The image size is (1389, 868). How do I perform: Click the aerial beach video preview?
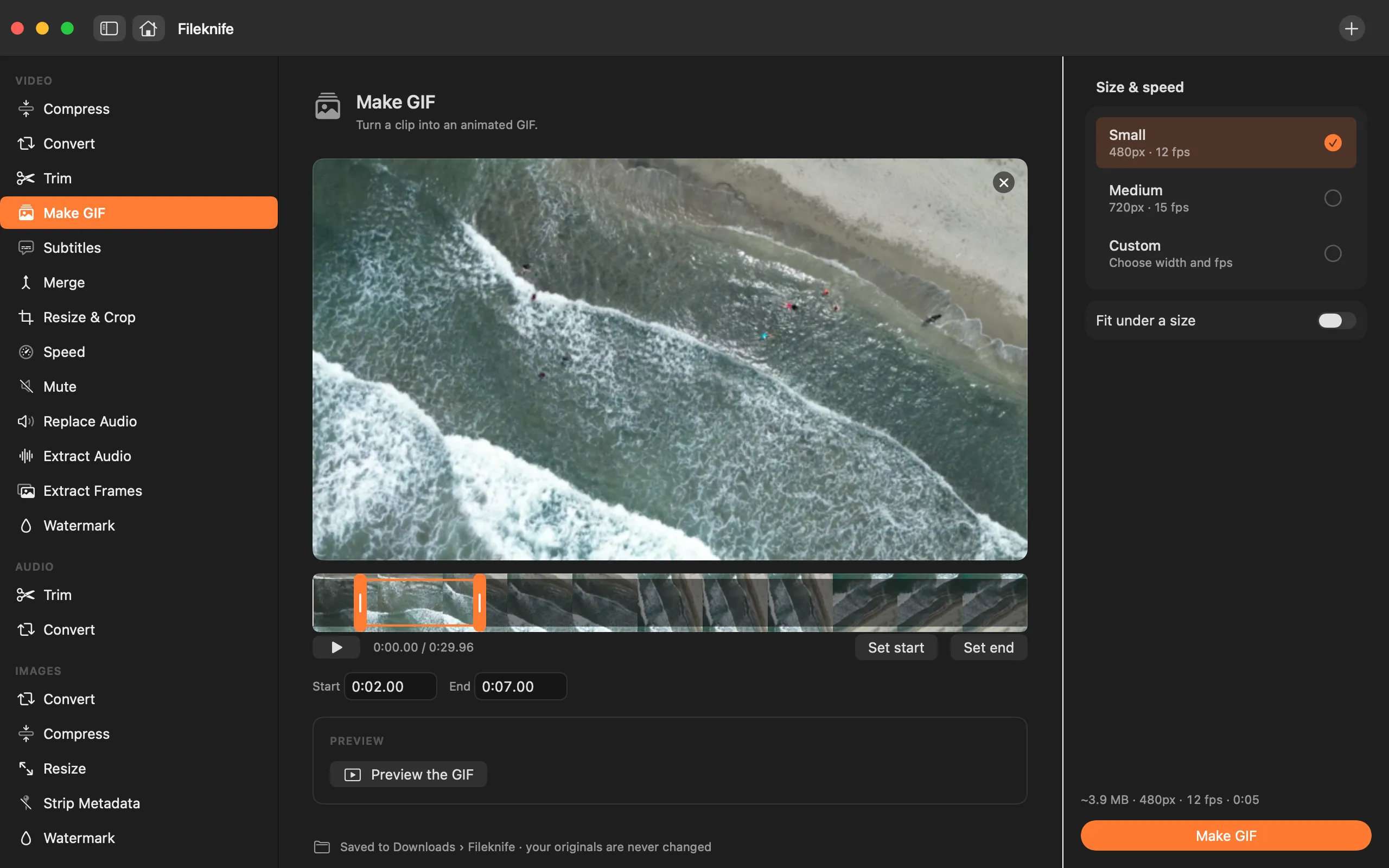pyautogui.click(x=670, y=359)
